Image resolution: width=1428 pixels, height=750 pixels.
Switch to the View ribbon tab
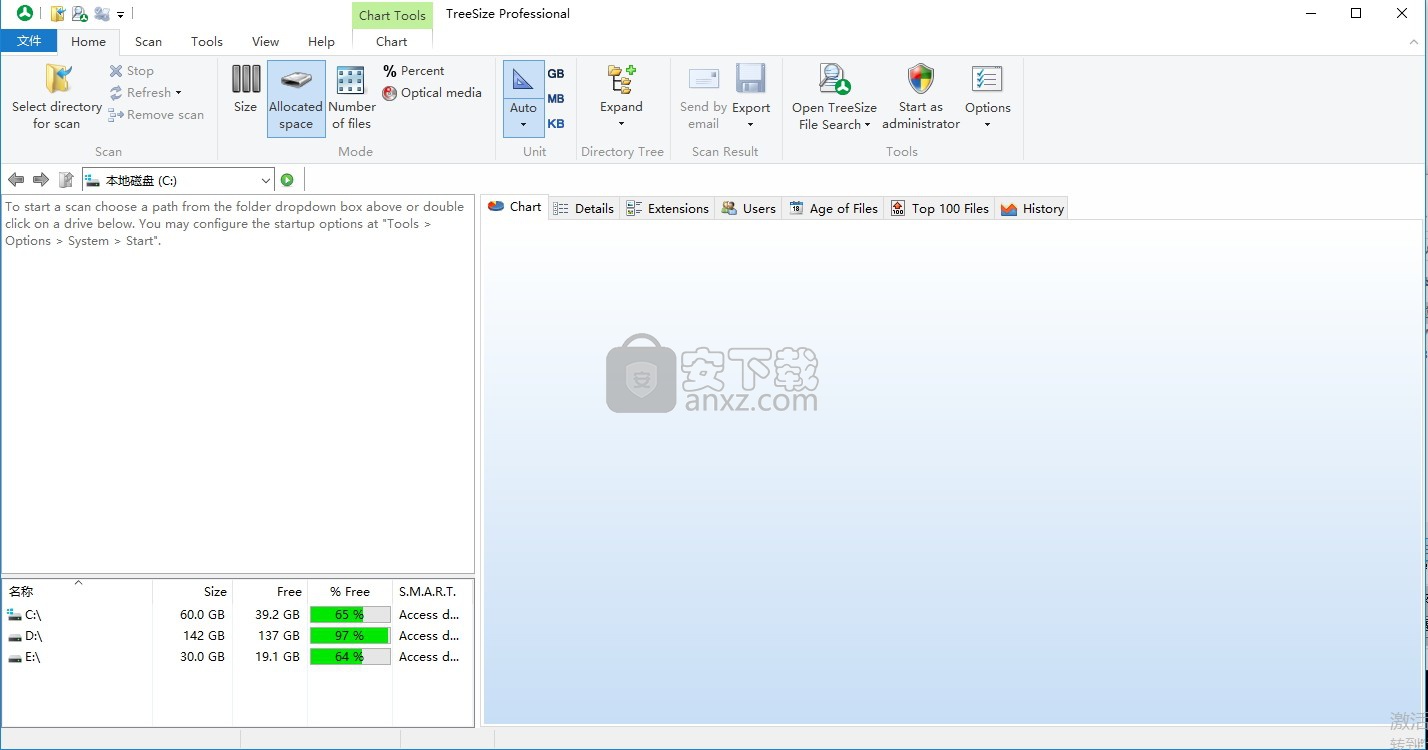(x=265, y=42)
